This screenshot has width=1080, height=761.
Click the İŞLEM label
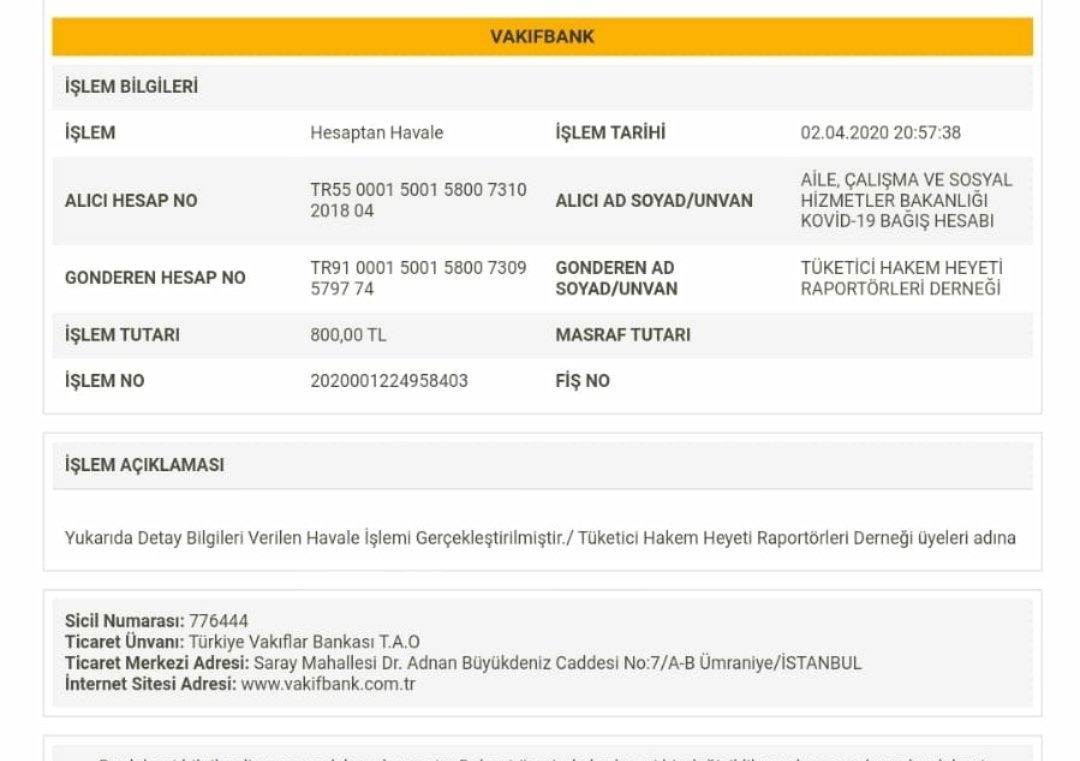pyautogui.click(x=90, y=133)
